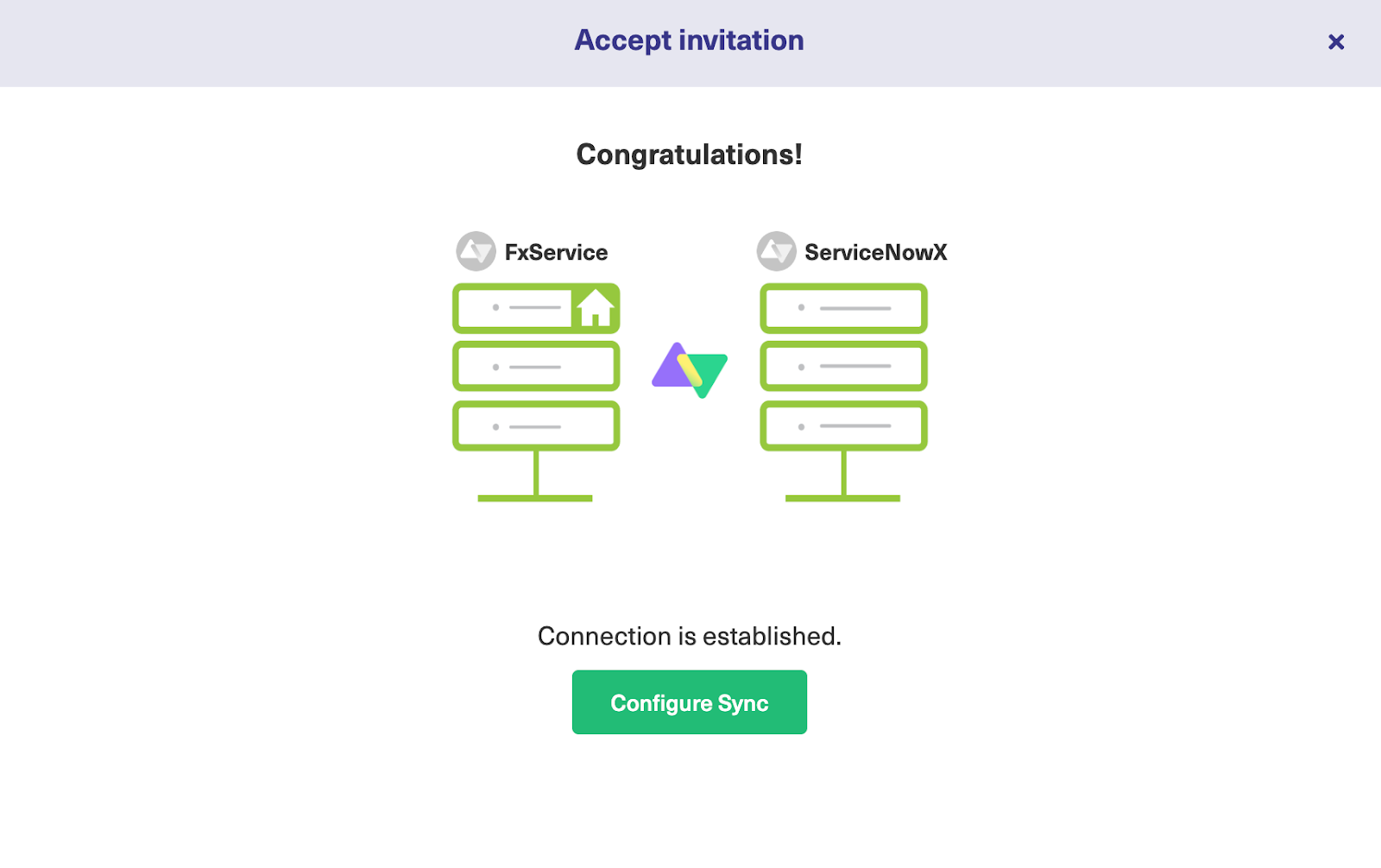Screen dimensions: 1381x868
Task: Click the gray avatar circle next to ServiceNowX
Action: [x=776, y=251]
